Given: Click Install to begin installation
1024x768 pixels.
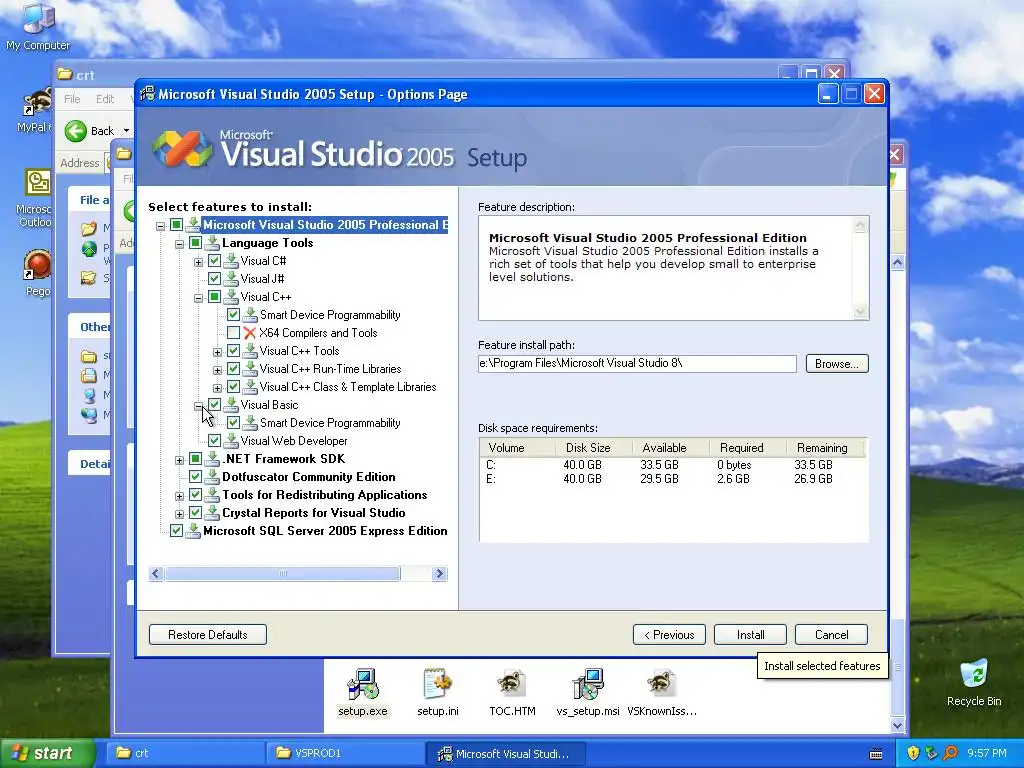Looking at the screenshot, I should coord(750,635).
